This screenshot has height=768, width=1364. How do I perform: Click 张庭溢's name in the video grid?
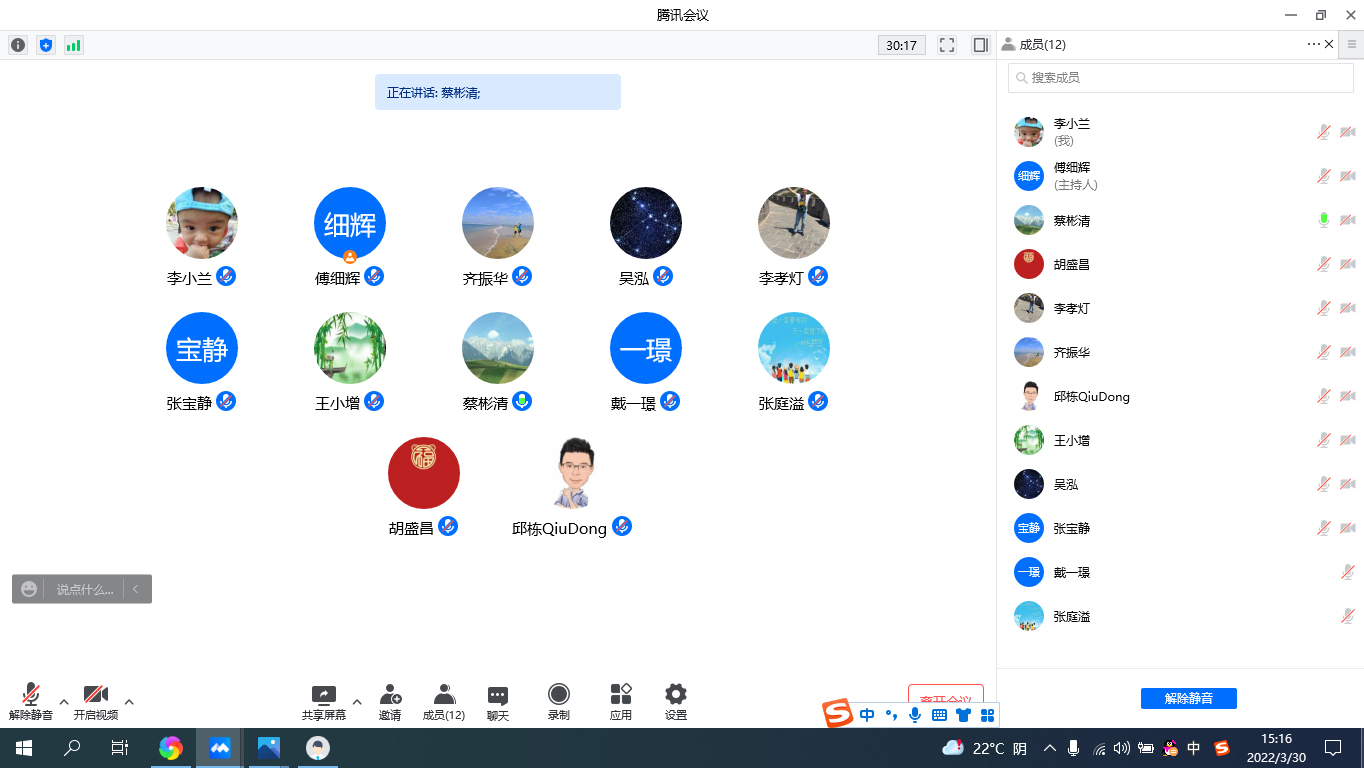(781, 404)
